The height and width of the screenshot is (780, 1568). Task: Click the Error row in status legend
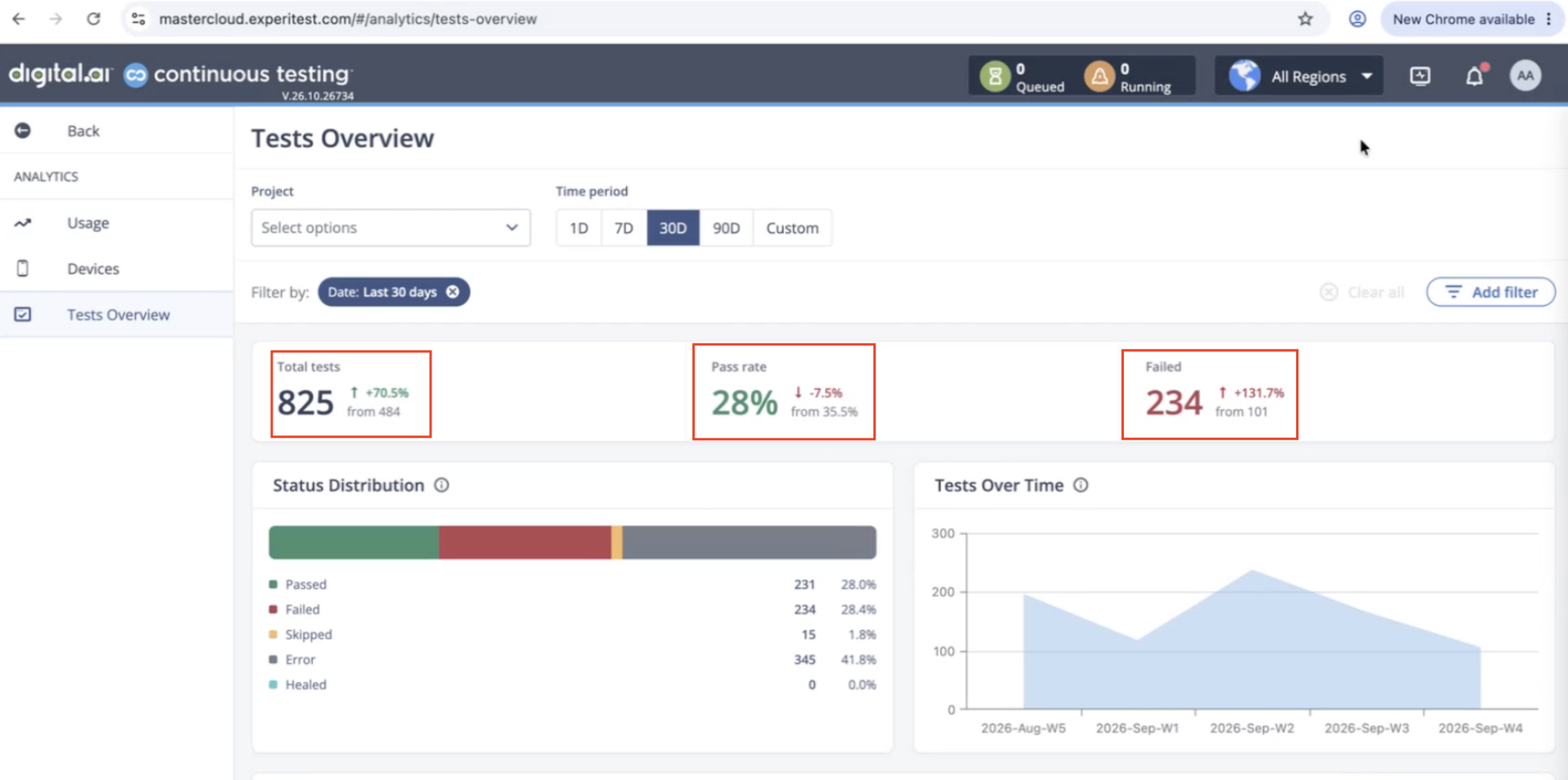click(572, 659)
